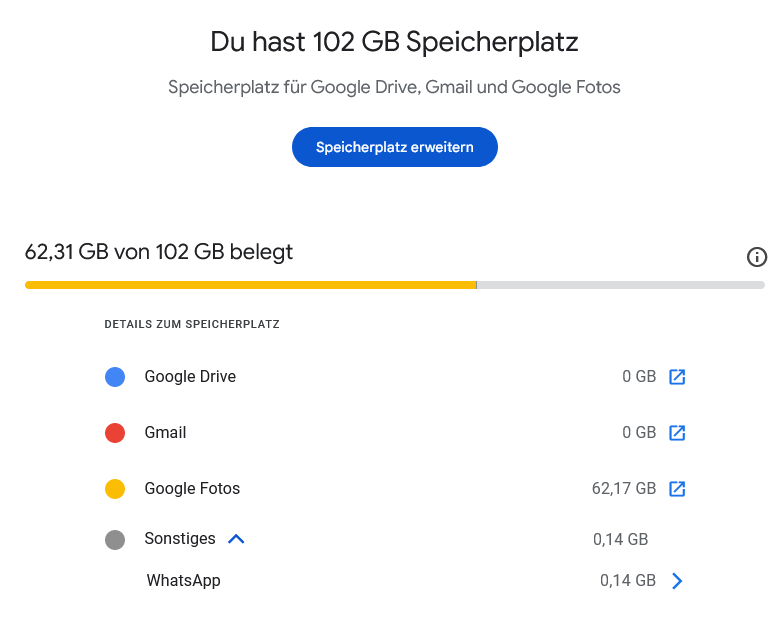
Task: Select the Google Drive label
Action: coord(190,377)
